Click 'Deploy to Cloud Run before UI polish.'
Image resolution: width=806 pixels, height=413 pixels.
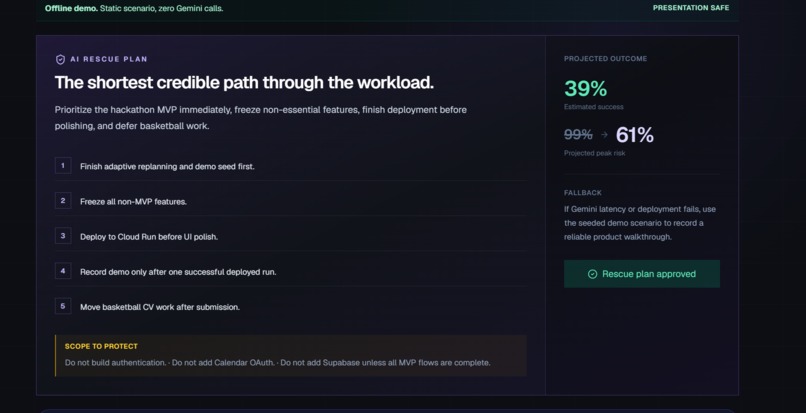(x=149, y=237)
